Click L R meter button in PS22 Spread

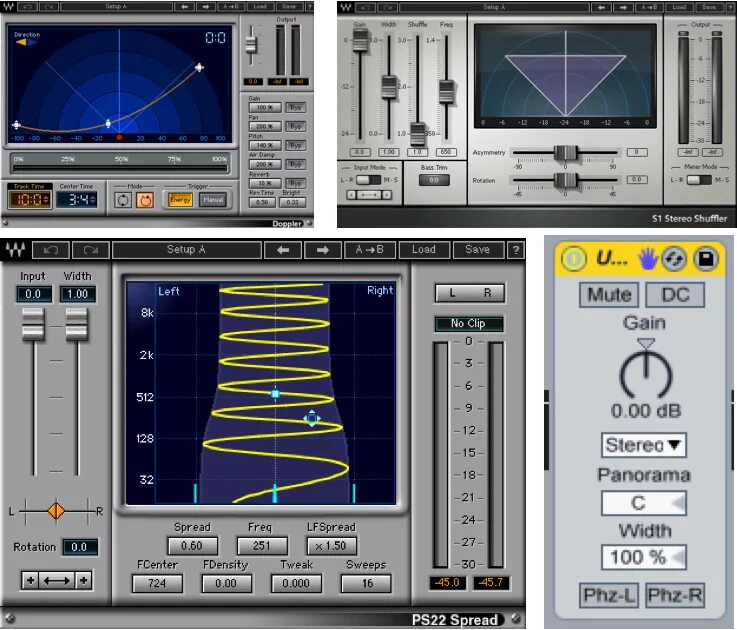point(470,293)
